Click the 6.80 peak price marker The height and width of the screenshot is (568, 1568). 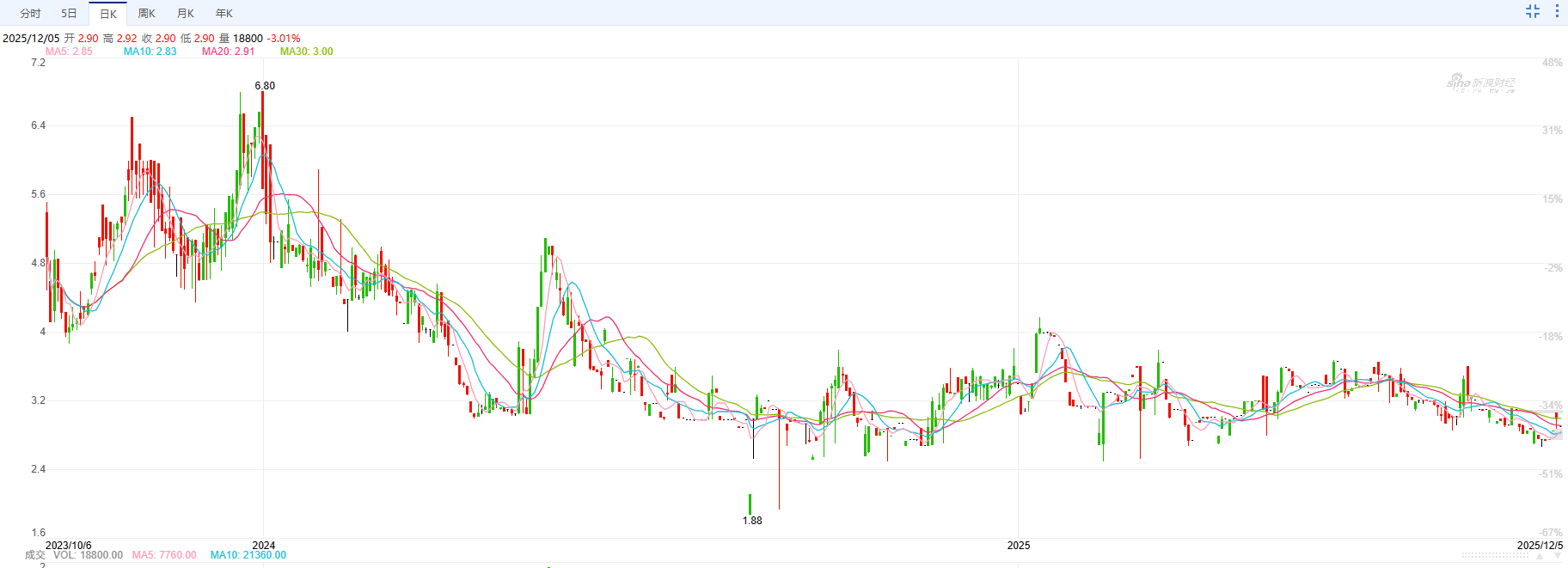tap(265, 86)
